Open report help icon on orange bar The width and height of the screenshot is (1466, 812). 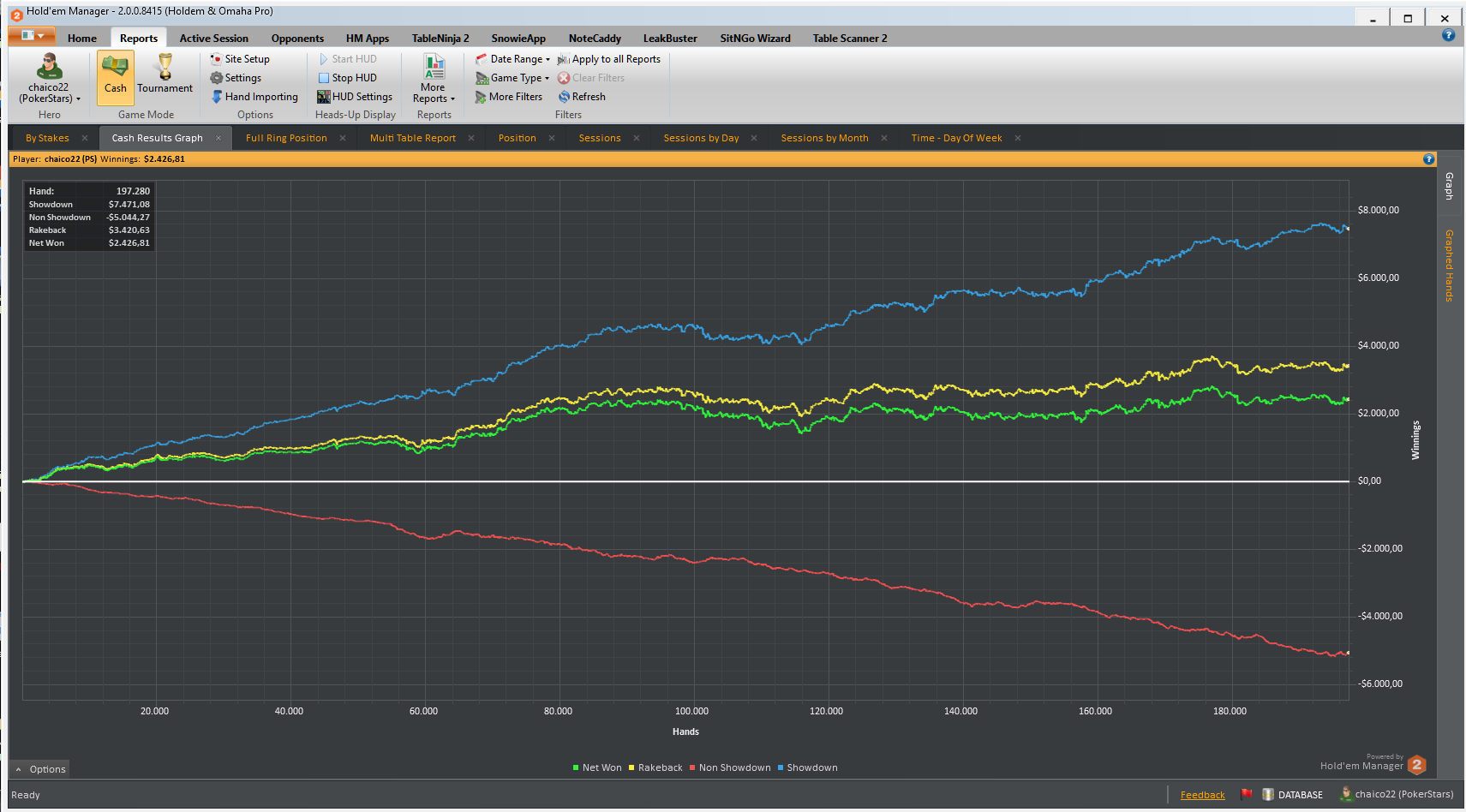tap(1428, 159)
